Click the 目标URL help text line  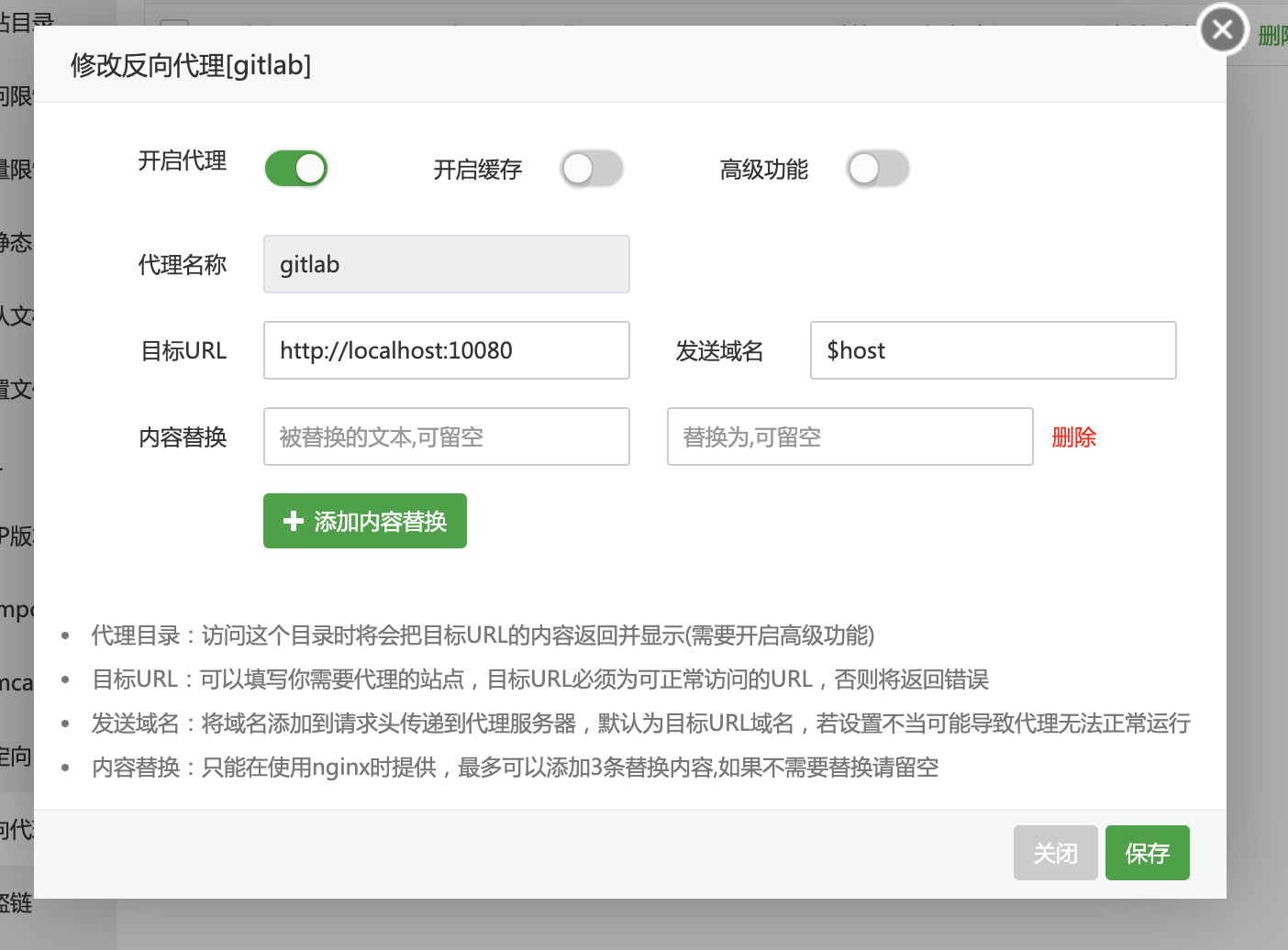pyautogui.click(x=540, y=679)
